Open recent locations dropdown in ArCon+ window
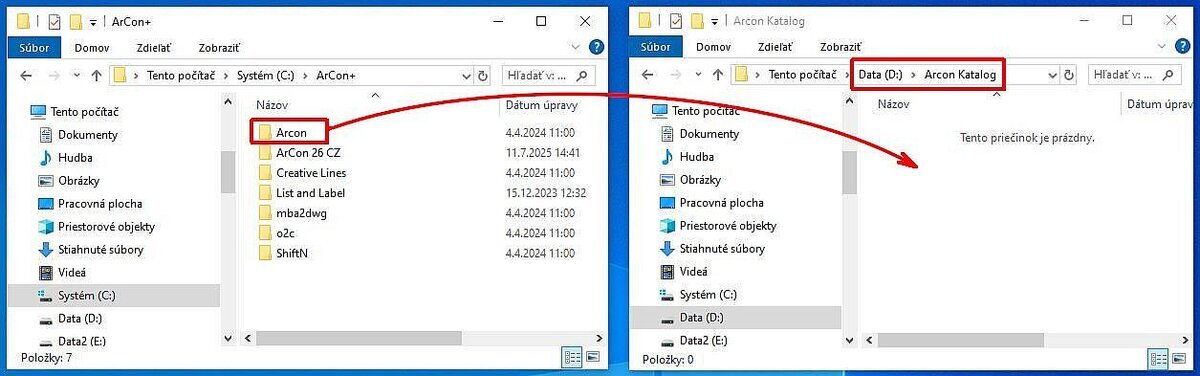Image resolution: width=1200 pixels, height=376 pixels. point(78,76)
